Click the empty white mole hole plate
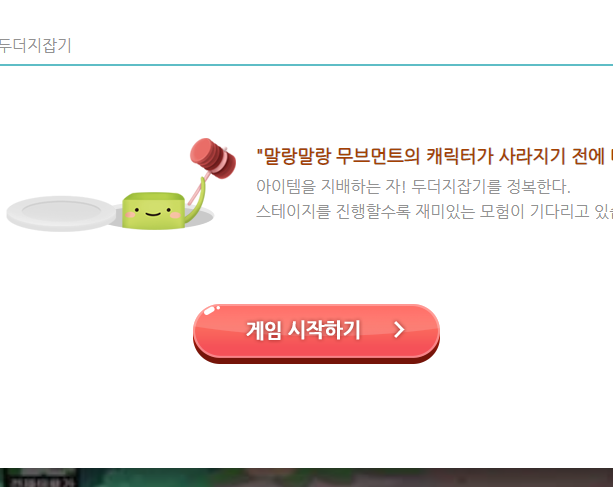 [61, 213]
